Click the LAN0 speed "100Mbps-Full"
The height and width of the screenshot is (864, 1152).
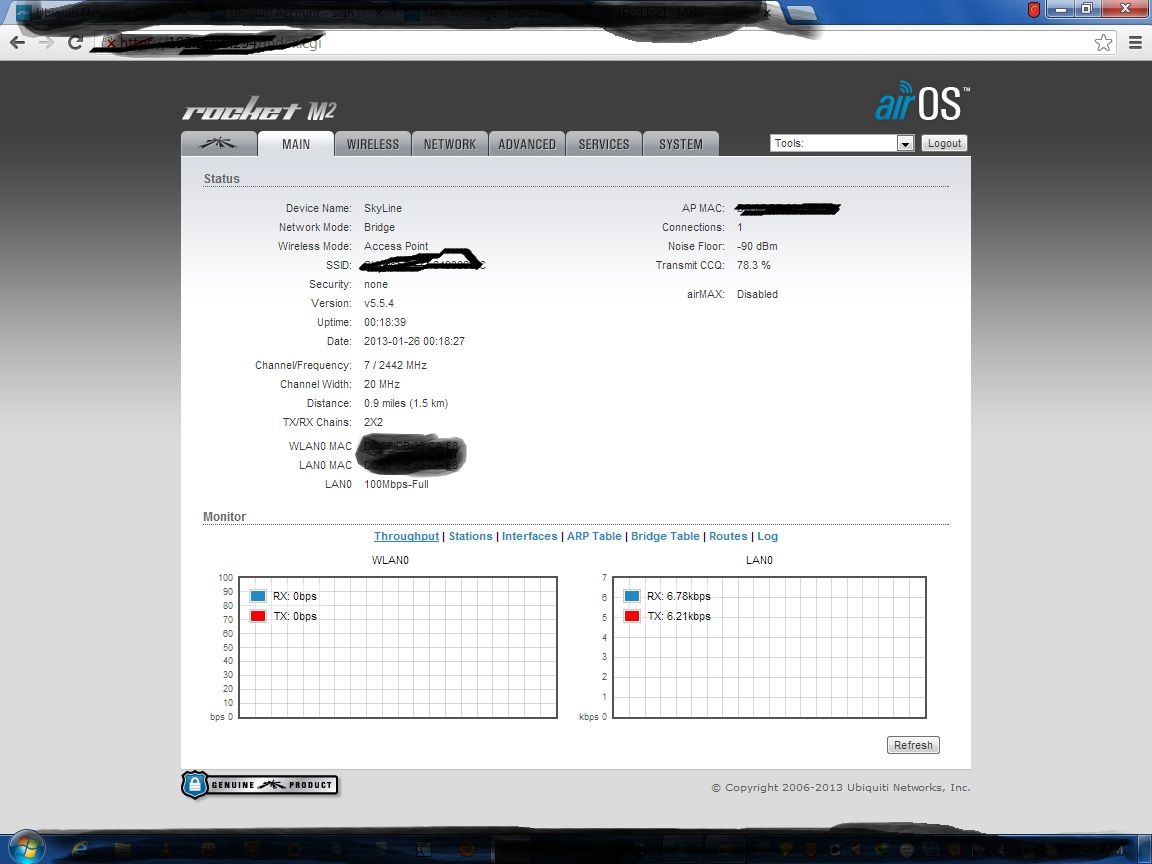[x=397, y=484]
